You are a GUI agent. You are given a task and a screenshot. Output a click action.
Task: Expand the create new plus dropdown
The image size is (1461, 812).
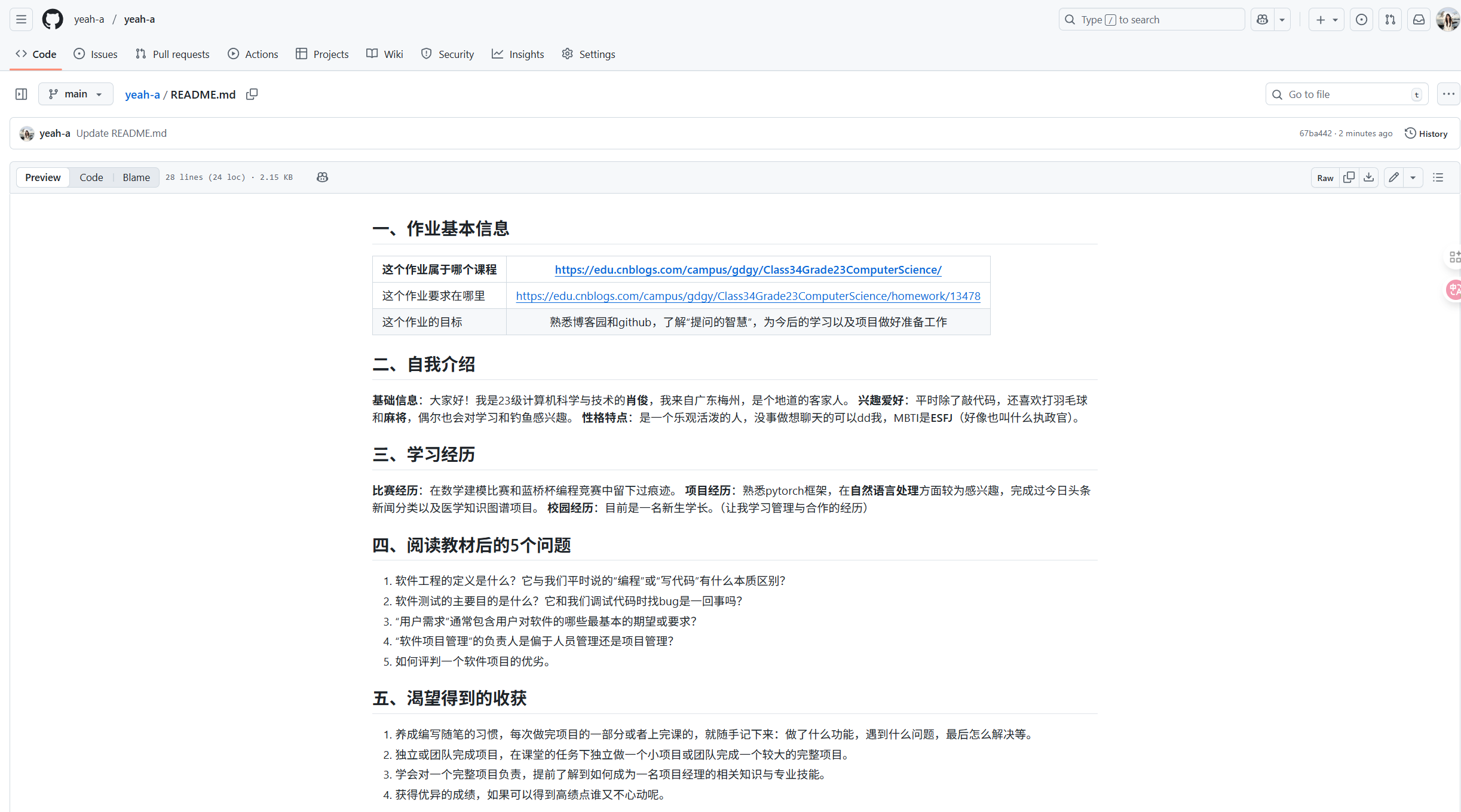[x=1326, y=20]
